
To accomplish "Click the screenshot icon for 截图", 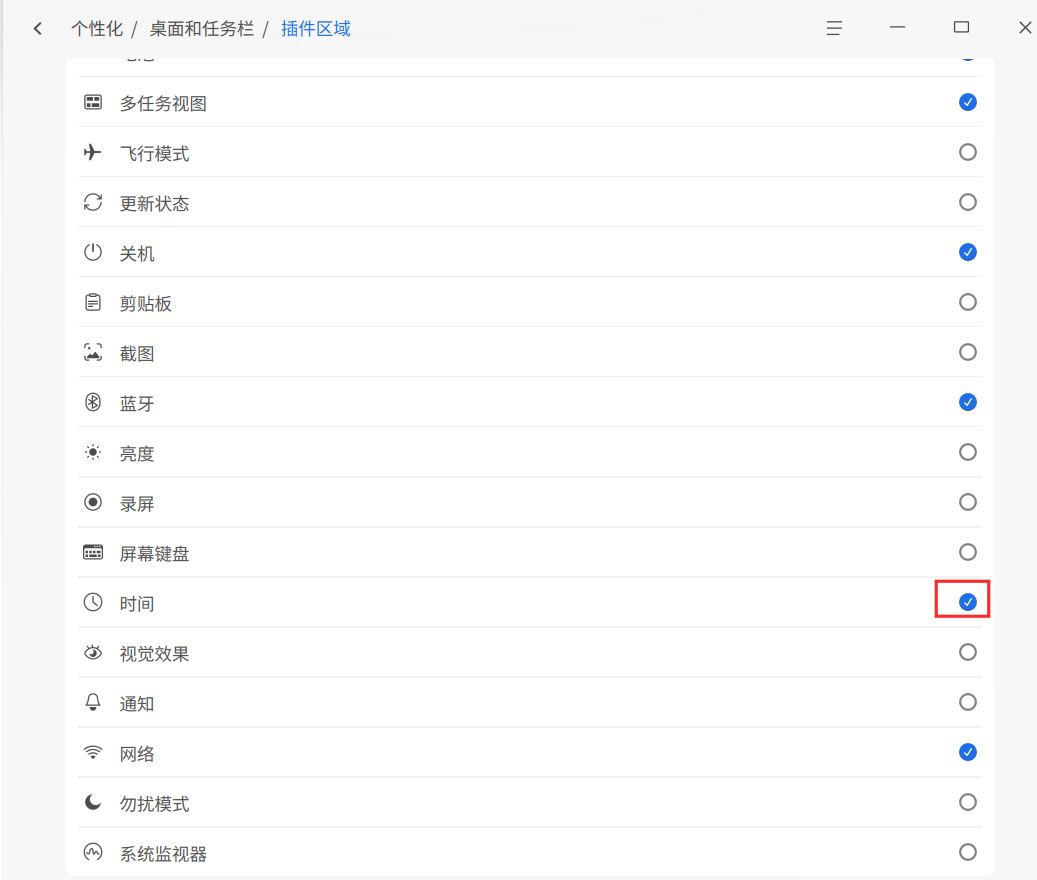I will (93, 352).
